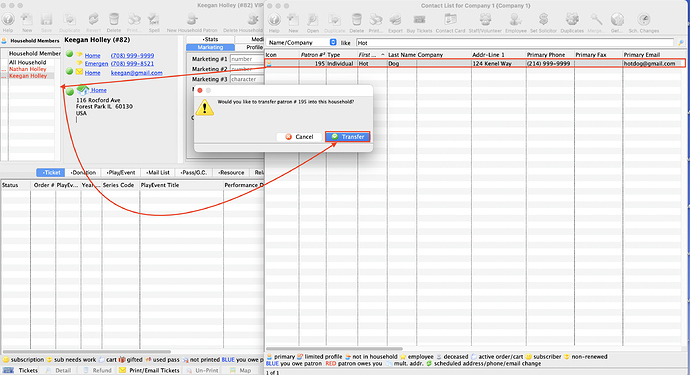Select Mail List tab
This screenshot has height=375, width=690.
click(158, 173)
